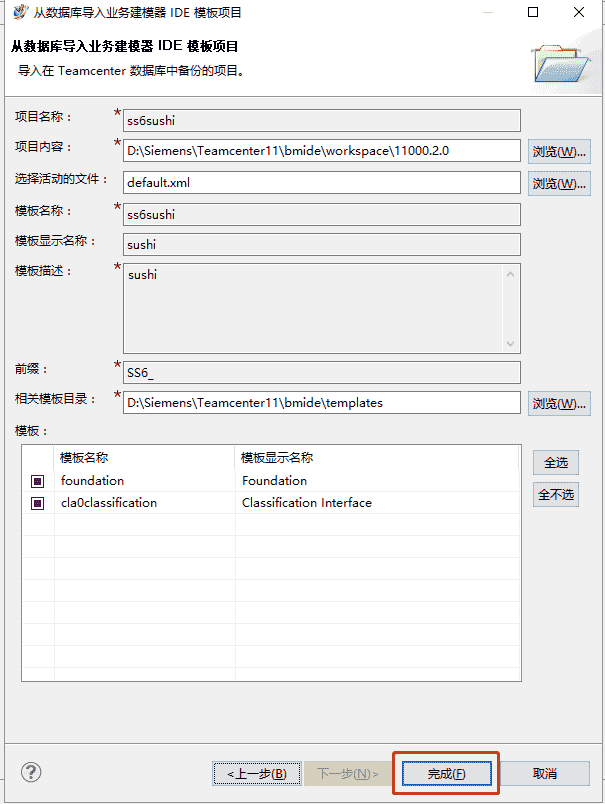Image resolution: width=605 pixels, height=804 pixels.
Task: Browse for the 项目内容 folder
Action: tap(559, 152)
